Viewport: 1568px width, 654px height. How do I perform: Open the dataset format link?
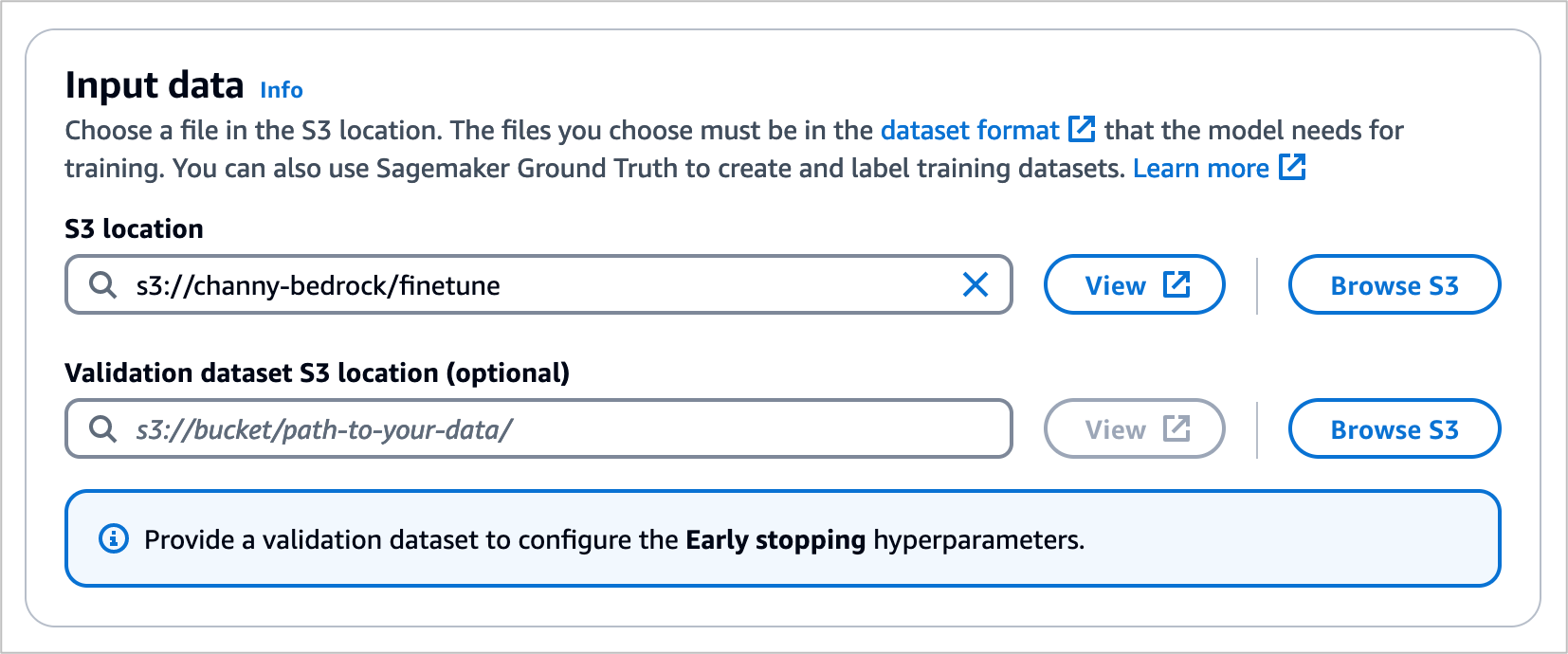click(x=969, y=130)
